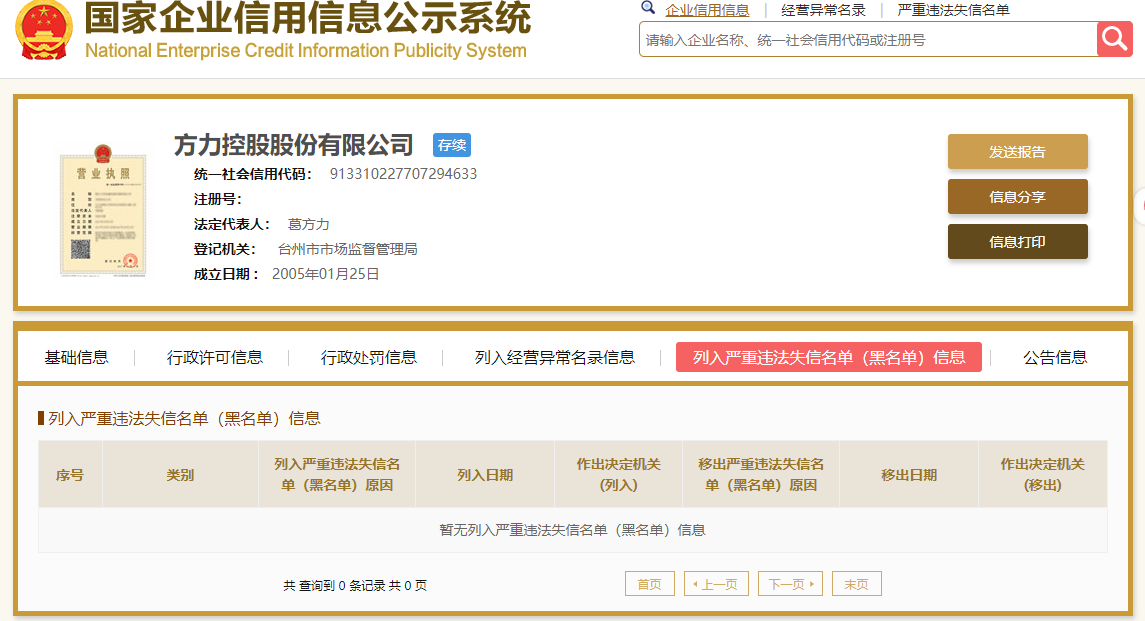This screenshot has height=621, width=1145.
Task: Click the 作出决定机关 (移出) column header
Action: point(1043,475)
